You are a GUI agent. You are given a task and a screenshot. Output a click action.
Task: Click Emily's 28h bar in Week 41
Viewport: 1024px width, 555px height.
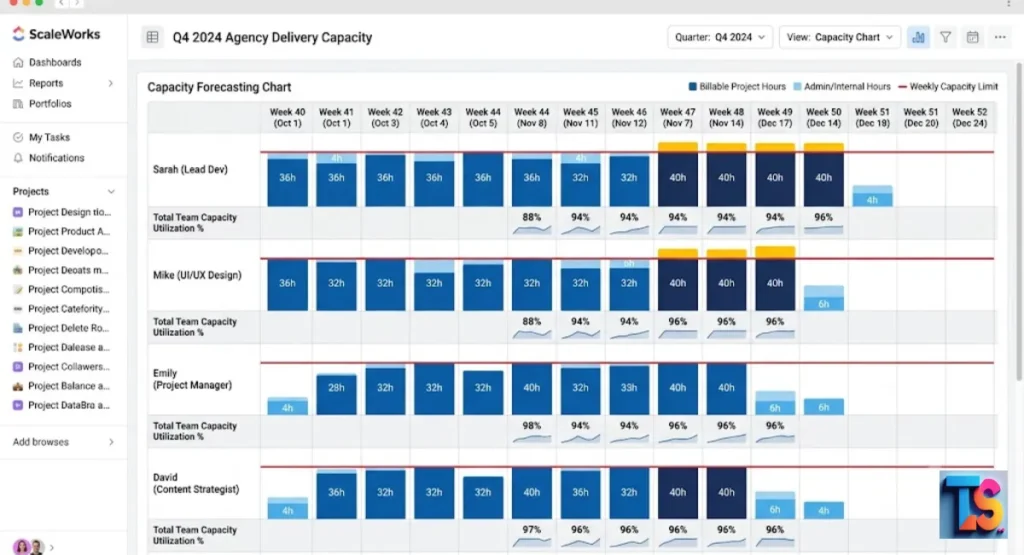click(336, 394)
